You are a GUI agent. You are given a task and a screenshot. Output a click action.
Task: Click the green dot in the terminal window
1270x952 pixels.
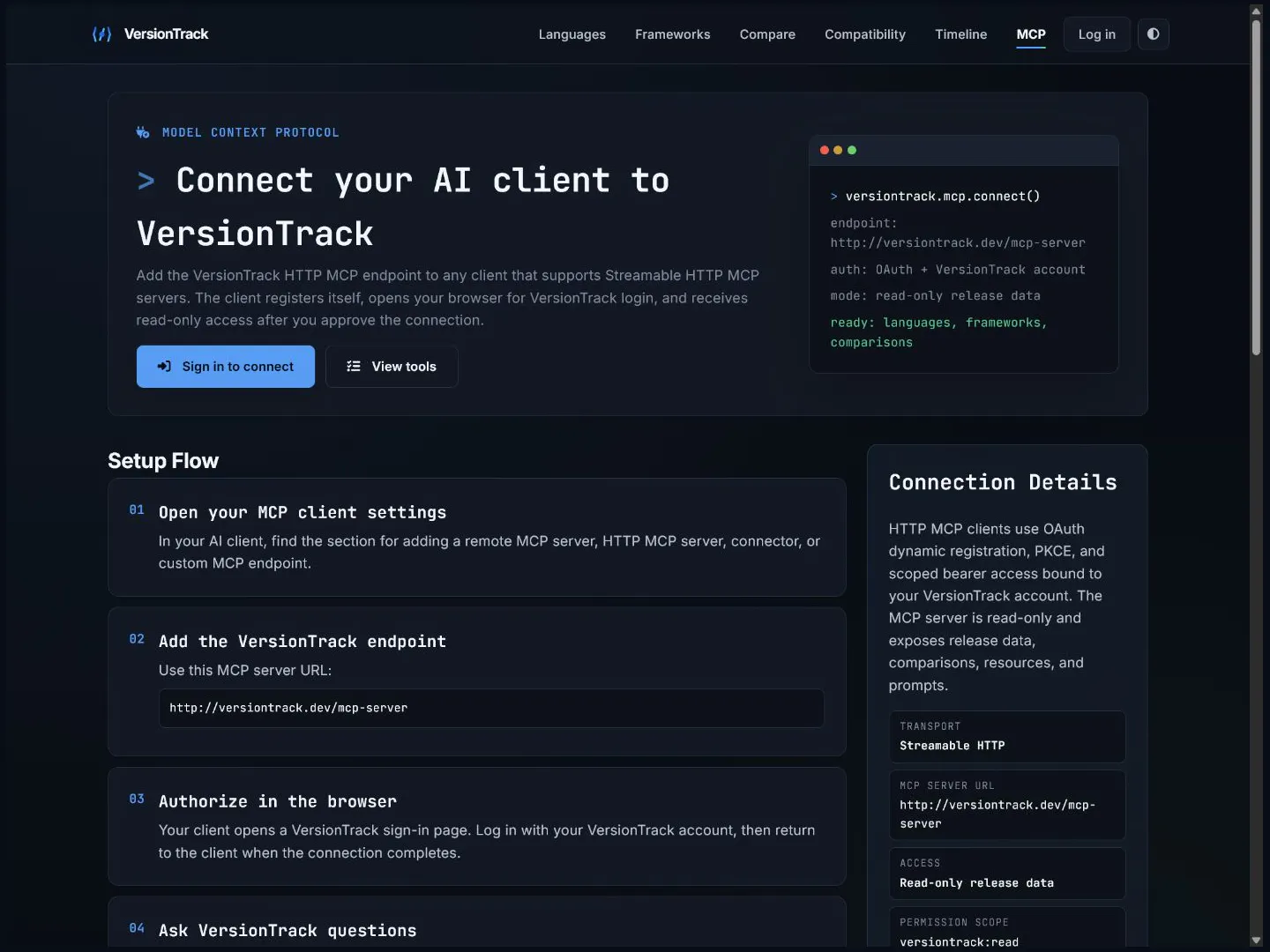[x=852, y=150]
